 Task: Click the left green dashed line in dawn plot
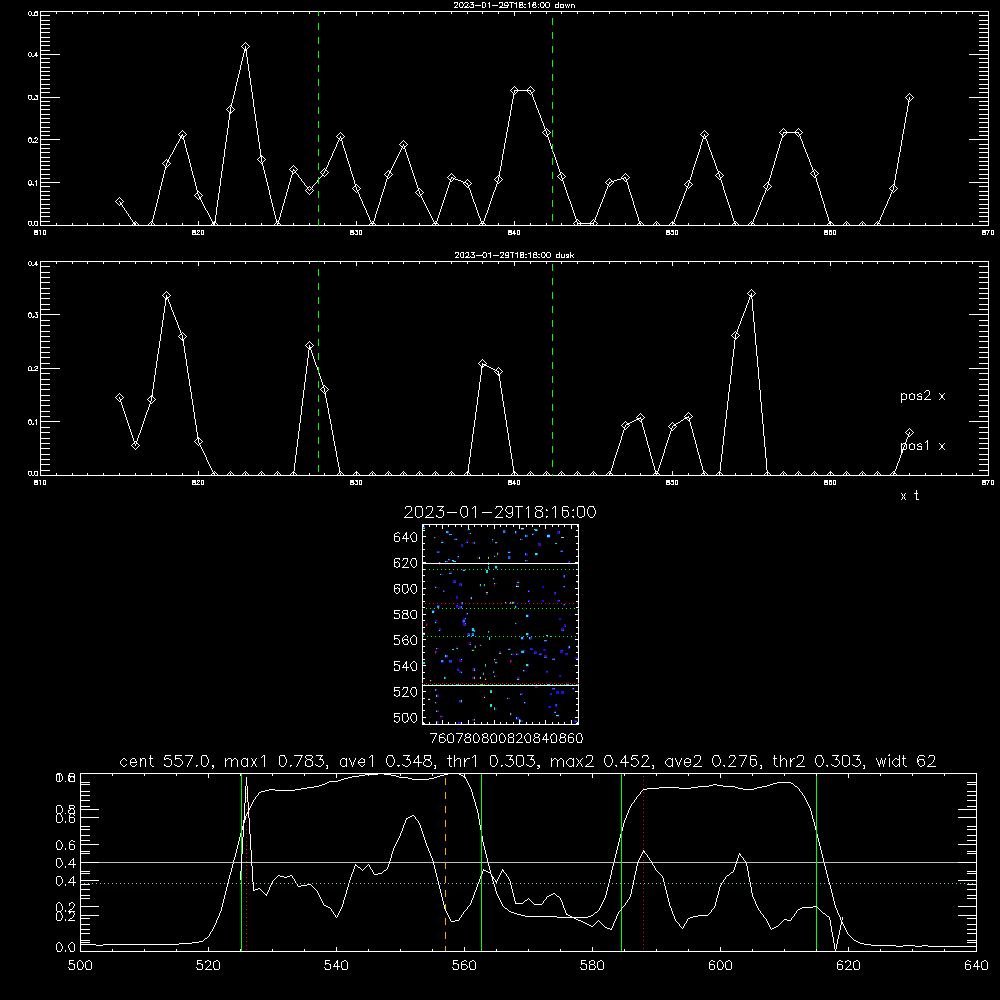[x=318, y=118]
